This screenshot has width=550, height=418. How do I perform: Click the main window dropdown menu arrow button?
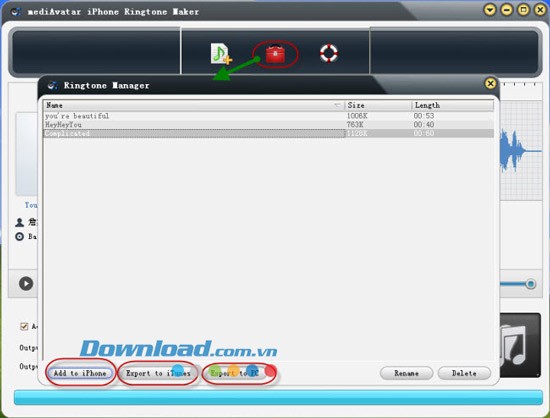490,10
